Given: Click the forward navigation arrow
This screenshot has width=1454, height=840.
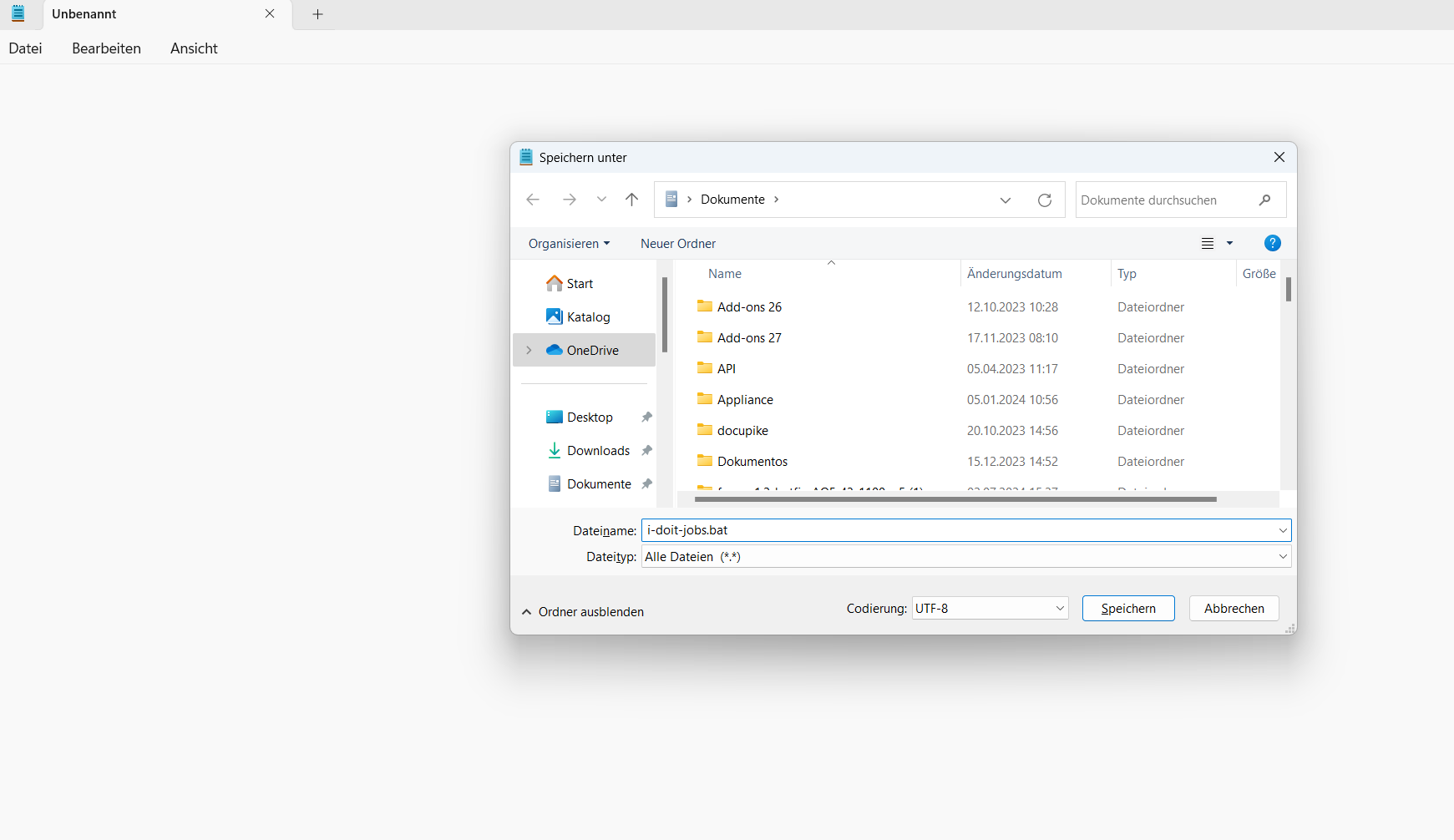Looking at the screenshot, I should pyautogui.click(x=569, y=200).
